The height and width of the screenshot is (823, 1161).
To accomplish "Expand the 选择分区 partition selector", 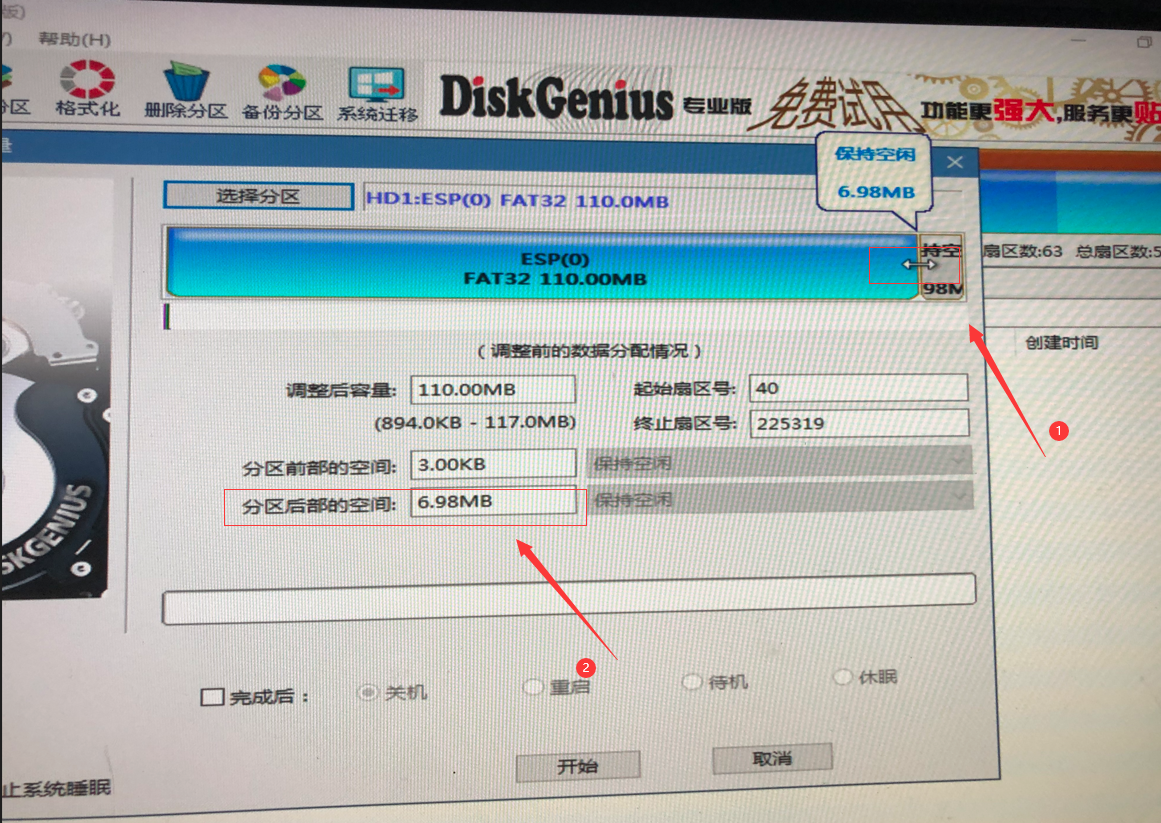I will click(x=258, y=195).
